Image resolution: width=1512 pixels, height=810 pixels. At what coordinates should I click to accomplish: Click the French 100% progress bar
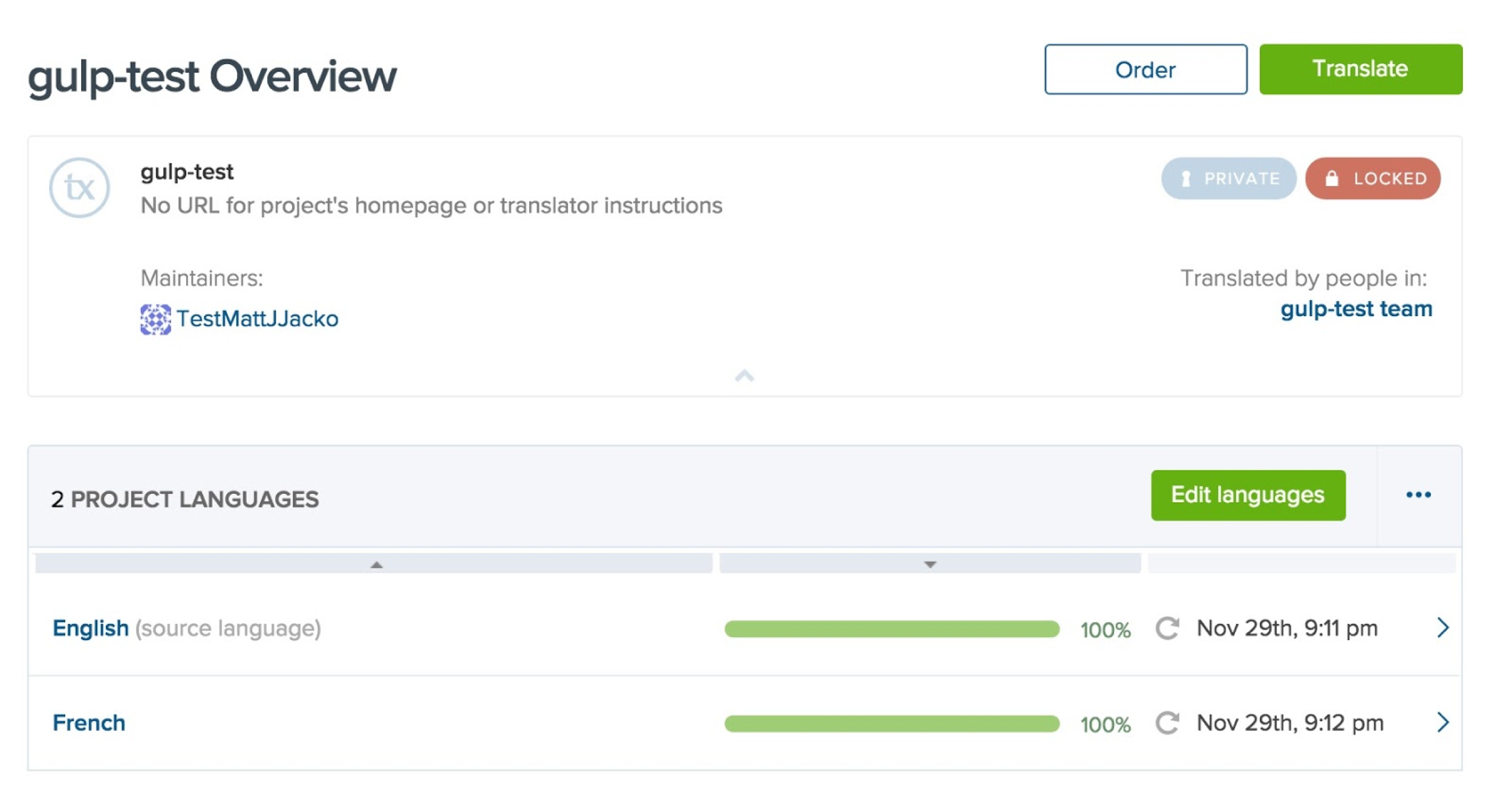click(891, 724)
